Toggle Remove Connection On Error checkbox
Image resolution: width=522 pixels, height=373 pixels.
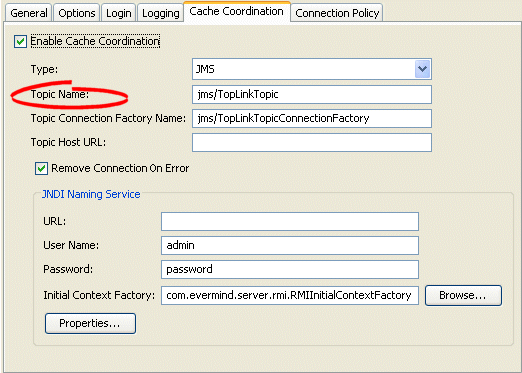41,168
